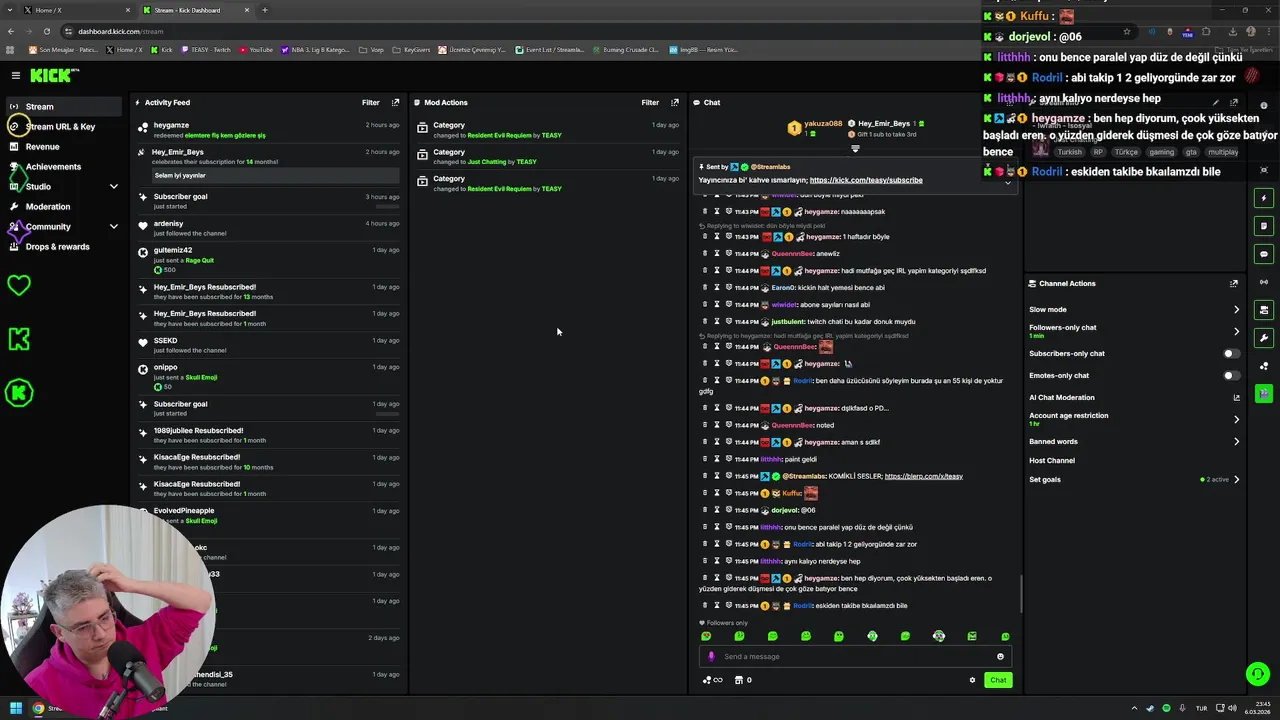Open Stream URL & Key page
The width and height of the screenshot is (1280, 720).
pyautogui.click(x=62, y=126)
